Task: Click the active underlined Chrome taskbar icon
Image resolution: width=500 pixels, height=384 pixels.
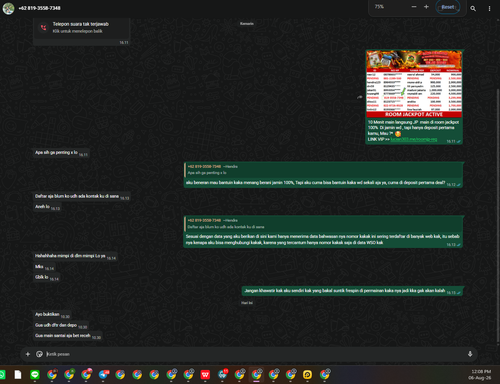Action: click(256, 375)
